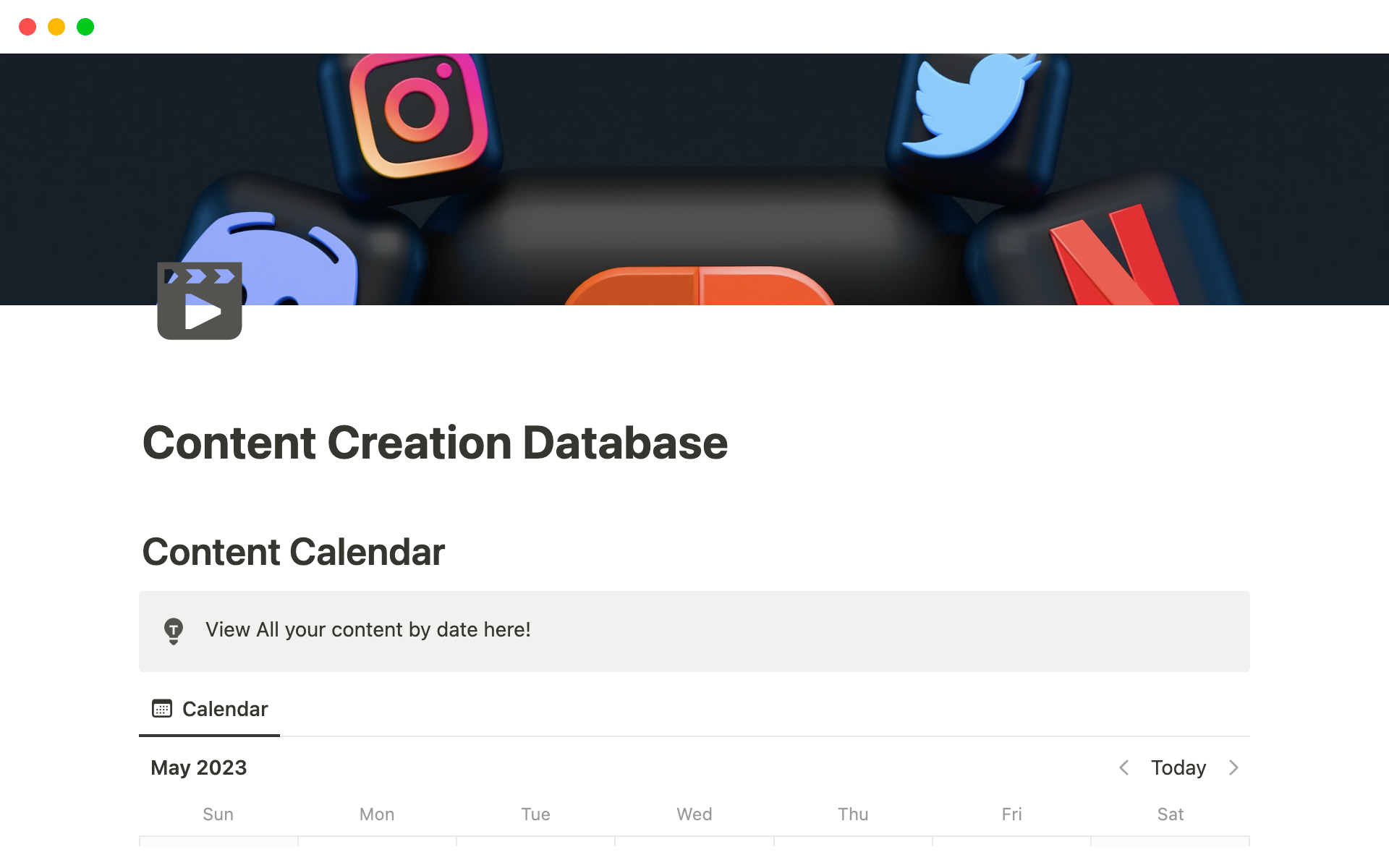Click the Content Calendar heading
Screen dimensions: 1389x868
click(x=293, y=552)
